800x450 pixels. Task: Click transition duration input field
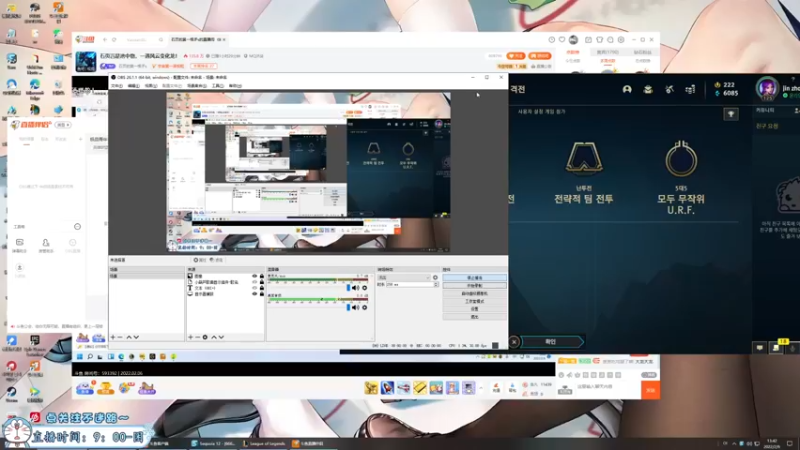click(x=410, y=285)
